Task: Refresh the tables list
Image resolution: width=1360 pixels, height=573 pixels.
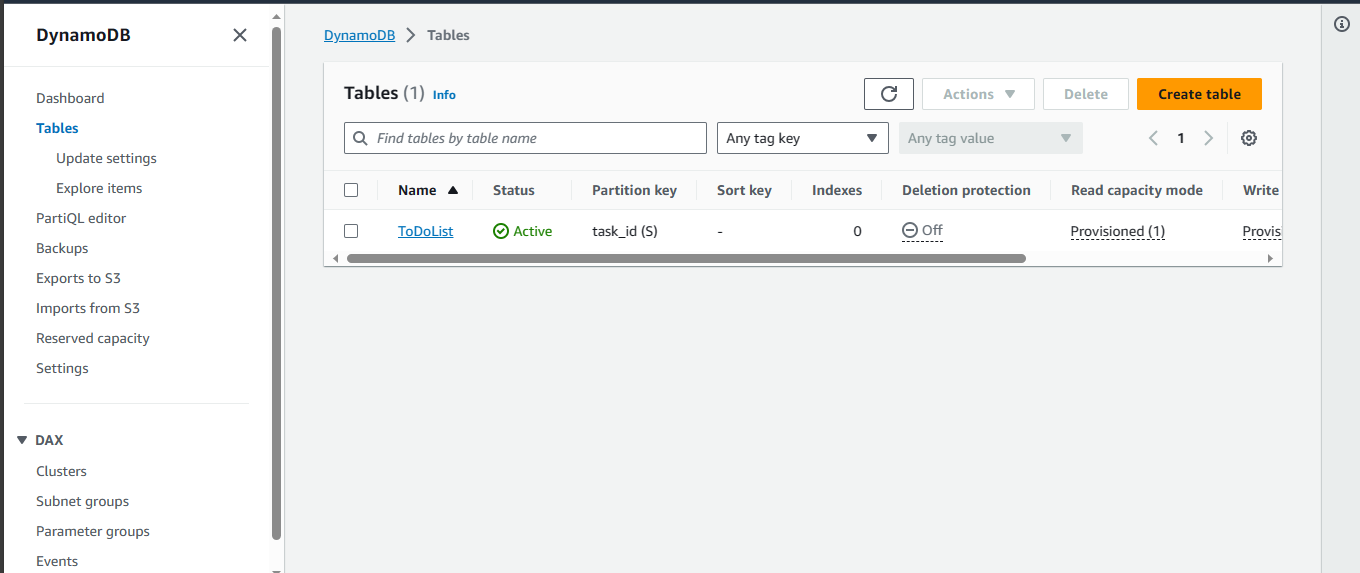Action: point(889,94)
